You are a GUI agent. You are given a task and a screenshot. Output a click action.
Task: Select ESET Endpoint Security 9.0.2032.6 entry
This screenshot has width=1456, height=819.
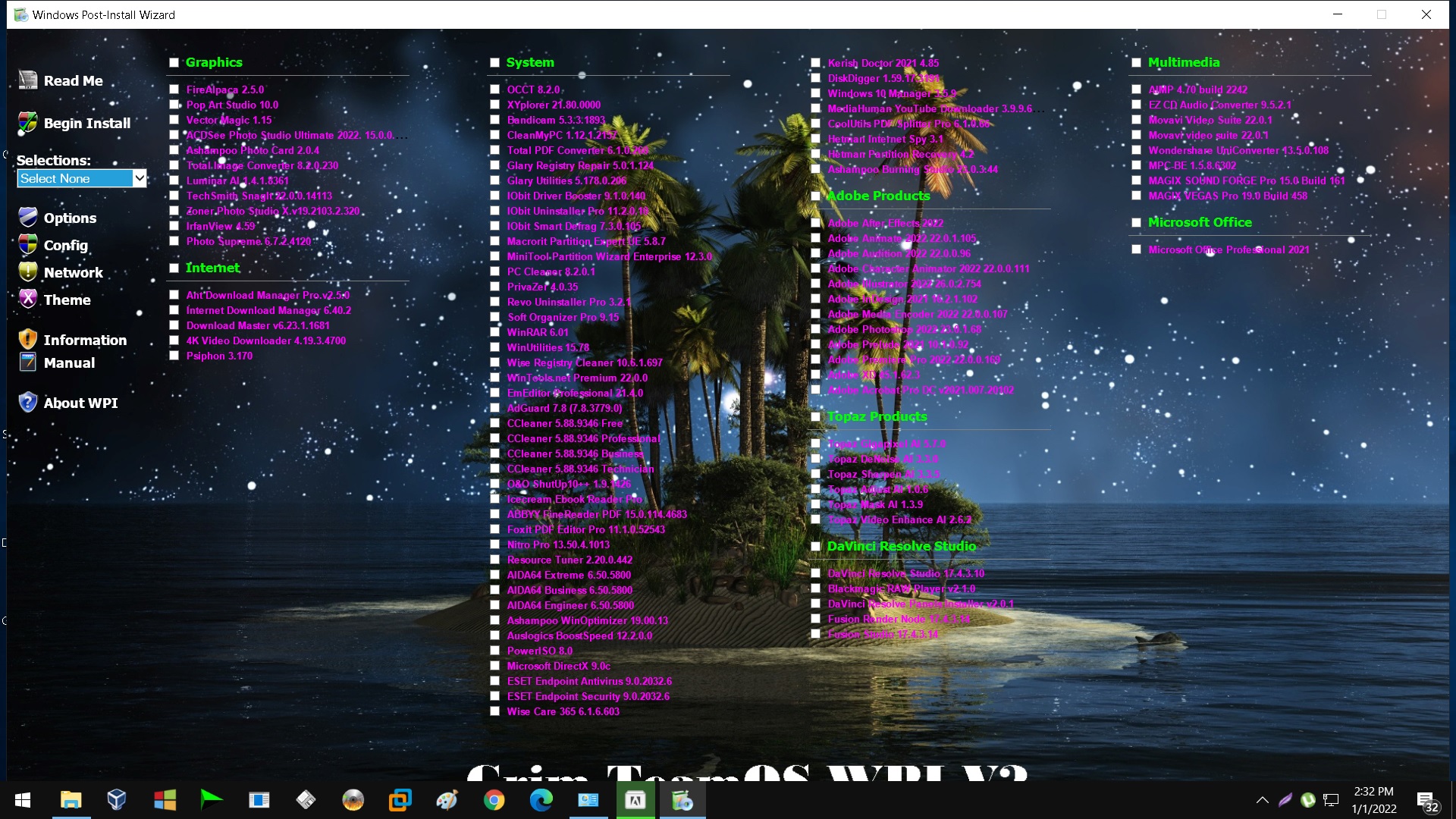click(588, 696)
